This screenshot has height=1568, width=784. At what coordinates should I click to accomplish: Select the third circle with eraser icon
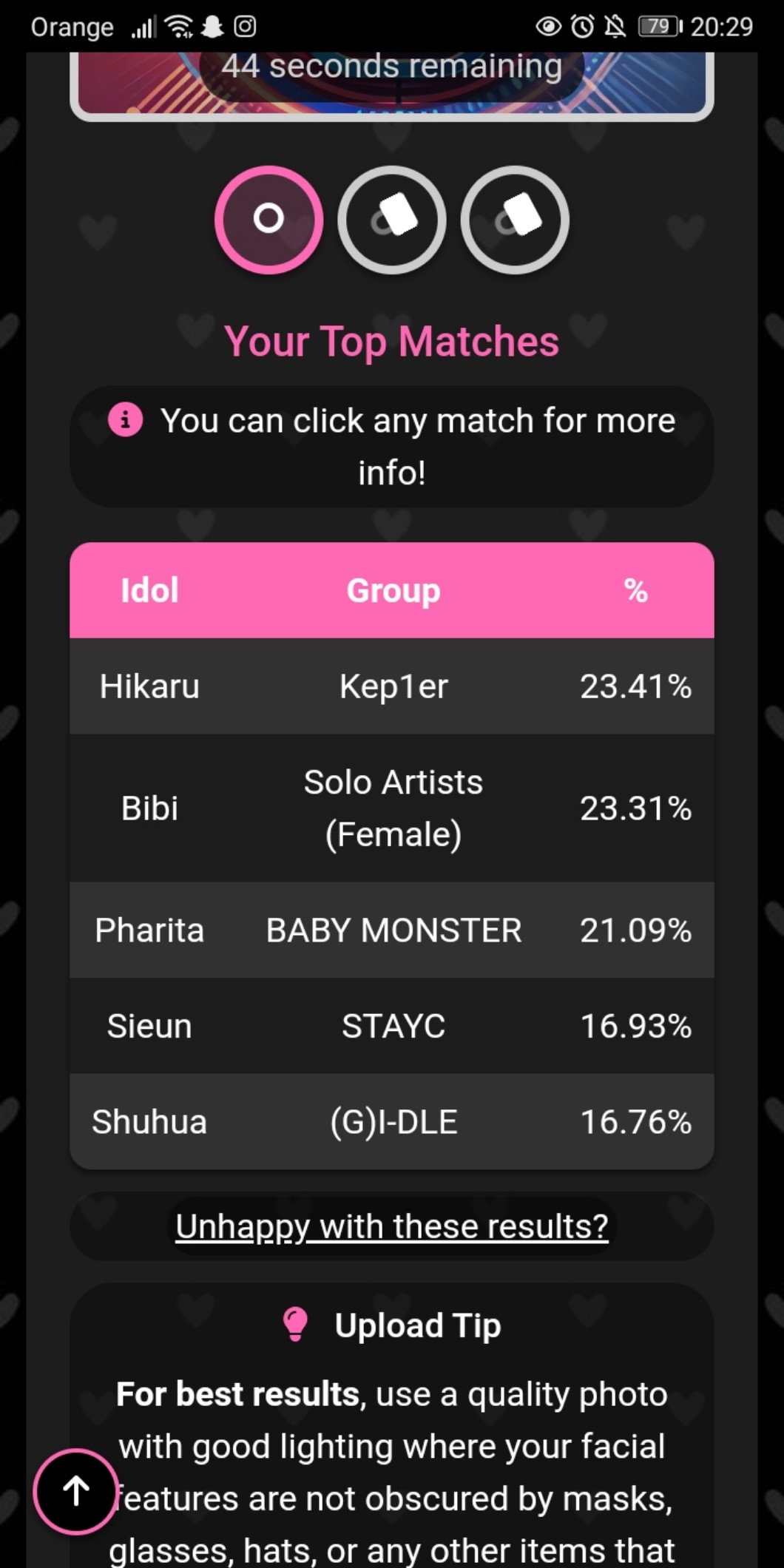[x=515, y=220]
